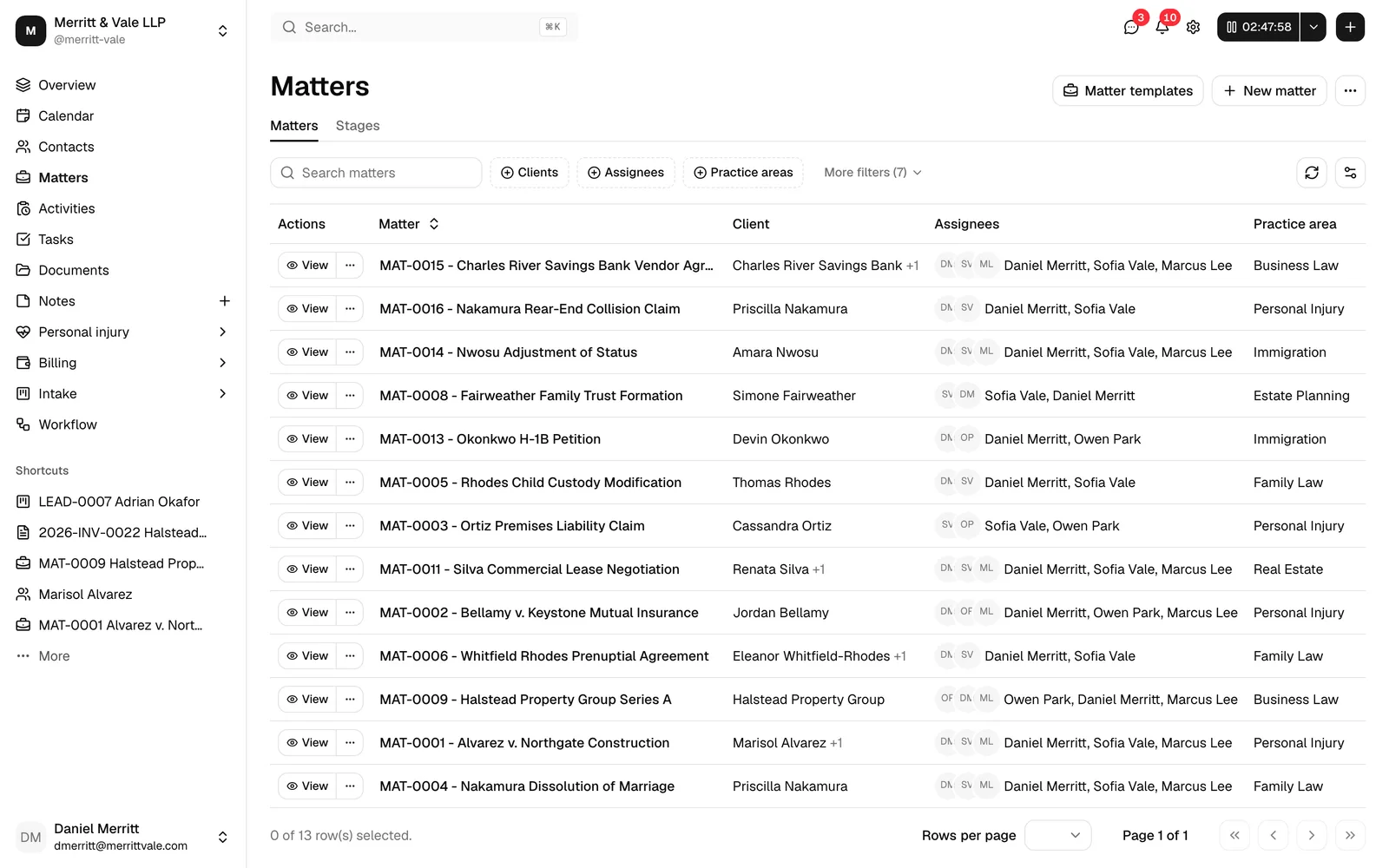Select the Matters tab
This screenshot has width=1389, height=868.
tap(294, 126)
